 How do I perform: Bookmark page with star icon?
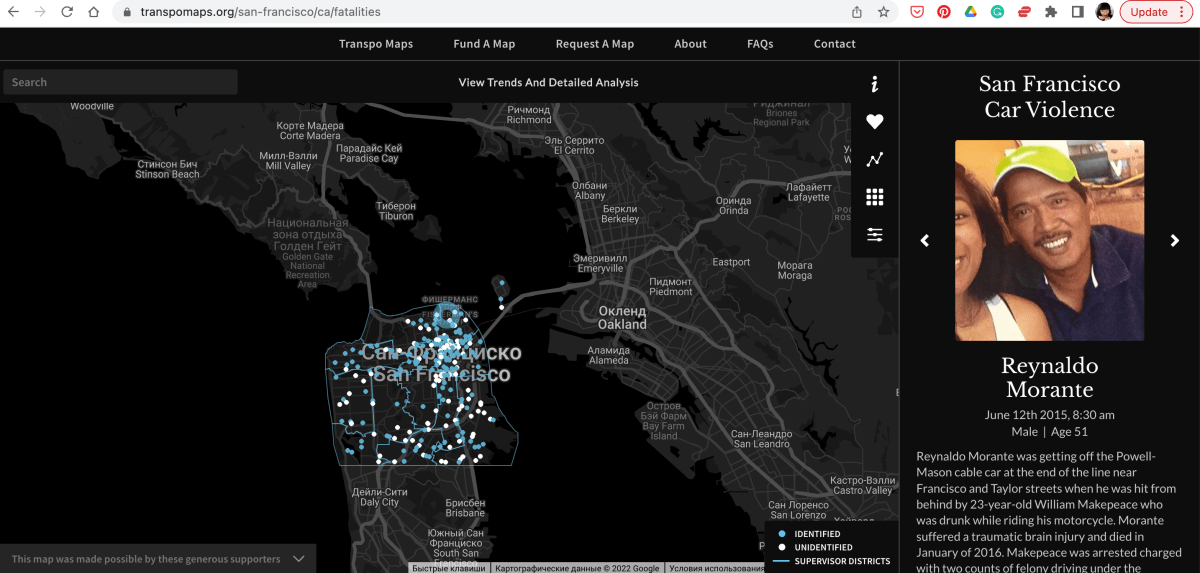(884, 12)
